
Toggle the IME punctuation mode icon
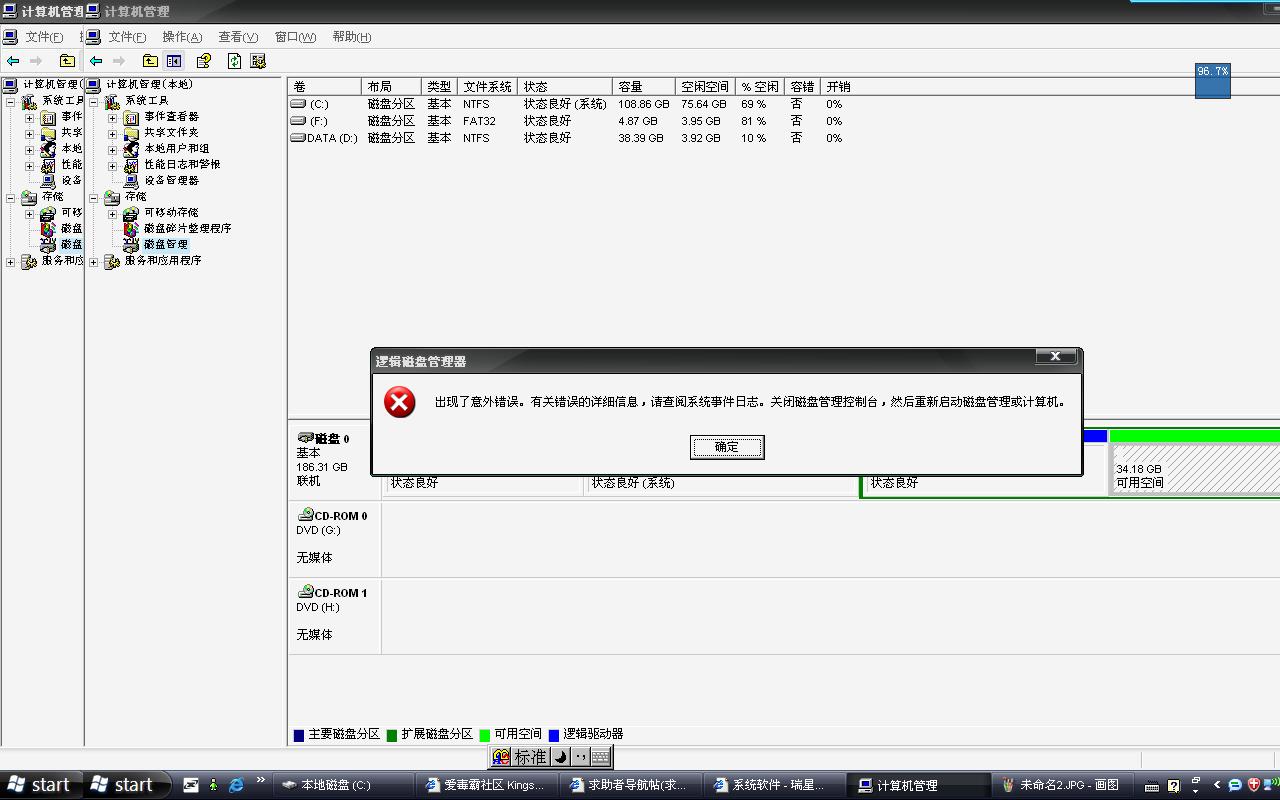click(x=580, y=757)
